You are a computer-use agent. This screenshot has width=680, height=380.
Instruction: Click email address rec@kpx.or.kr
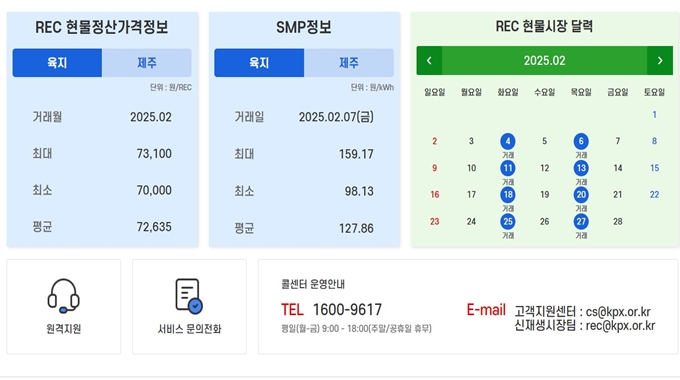click(x=620, y=325)
